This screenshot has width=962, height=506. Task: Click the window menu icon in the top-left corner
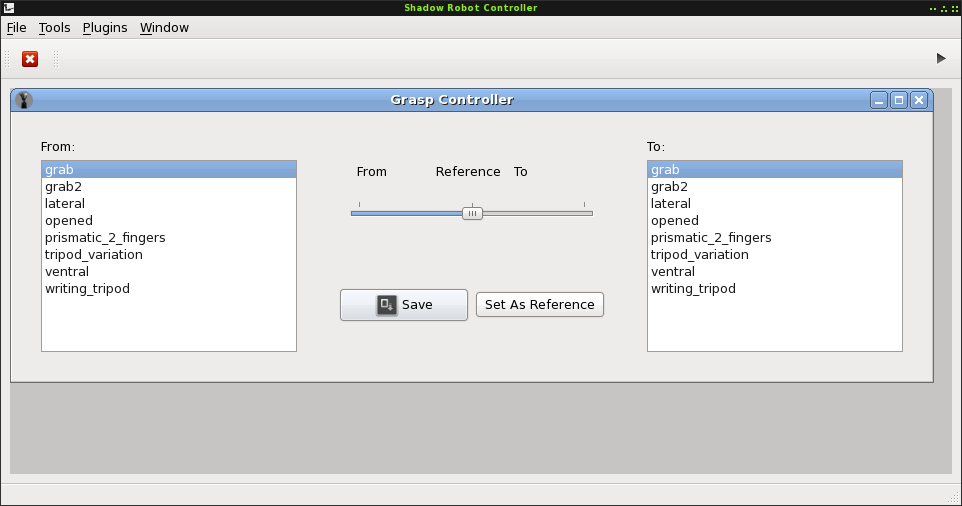tap(8, 8)
